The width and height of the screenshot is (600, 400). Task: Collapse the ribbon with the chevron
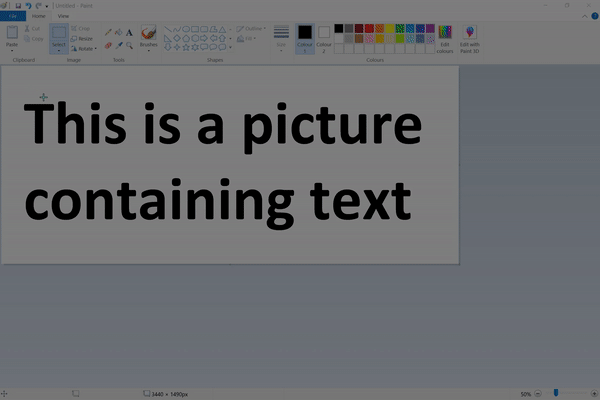point(585,16)
